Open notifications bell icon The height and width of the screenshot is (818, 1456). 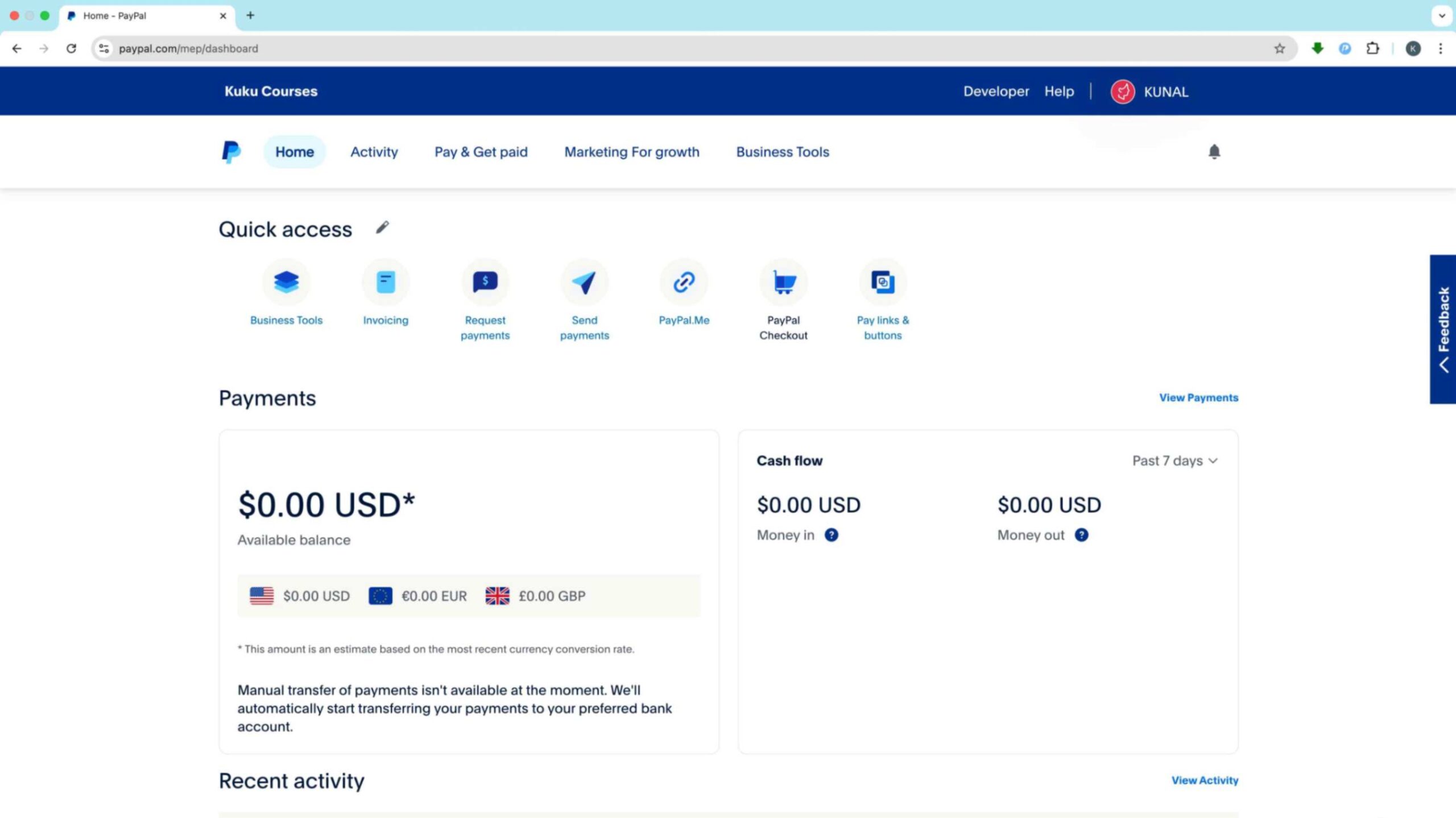1214,152
